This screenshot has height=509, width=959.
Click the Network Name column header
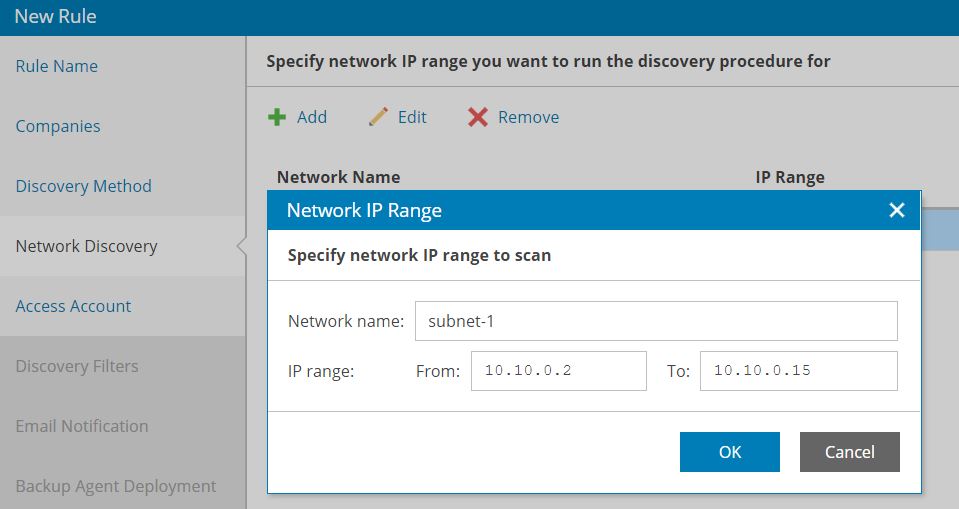click(338, 177)
